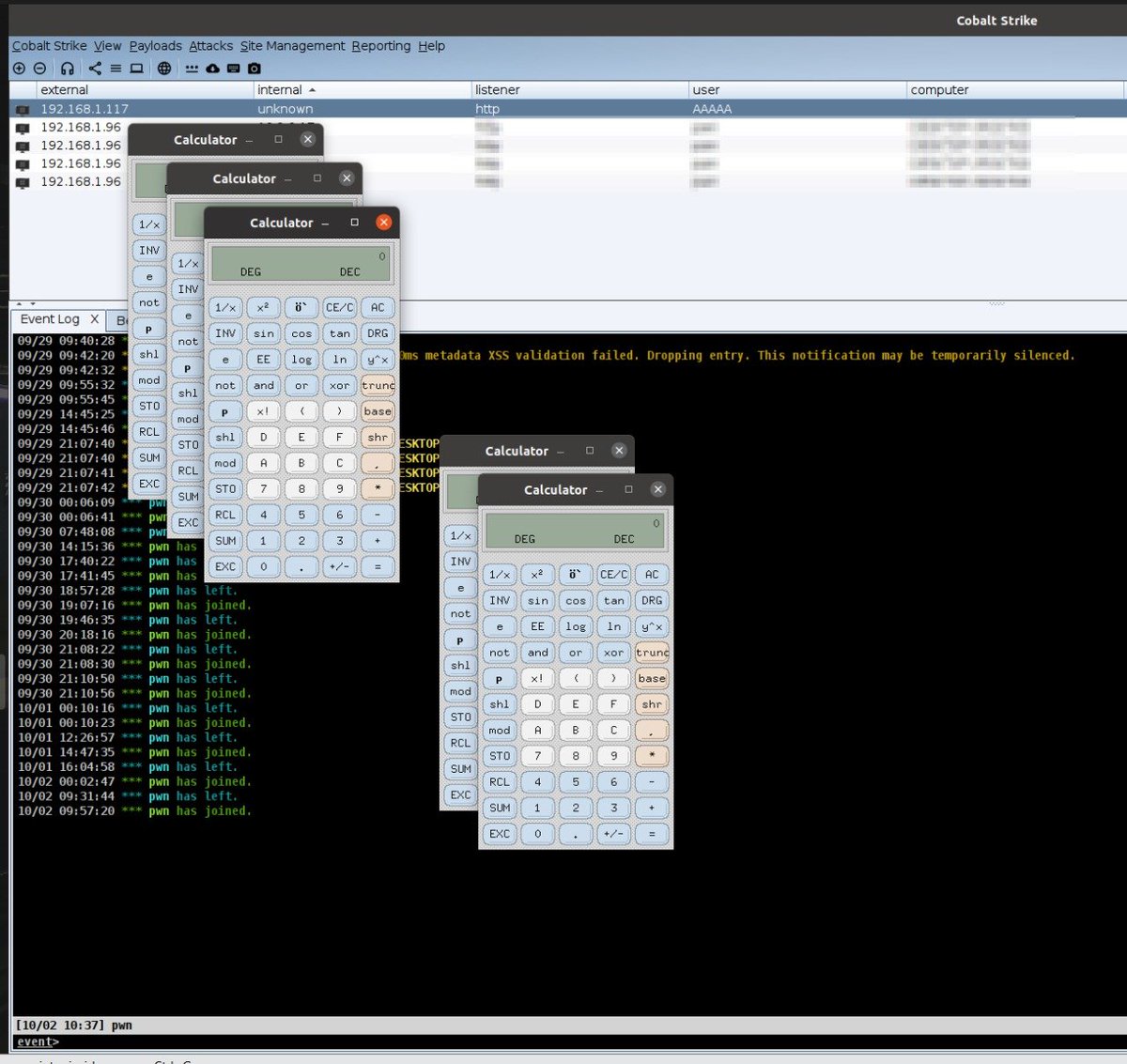Toggle sort arrow on the internal column

[312, 90]
